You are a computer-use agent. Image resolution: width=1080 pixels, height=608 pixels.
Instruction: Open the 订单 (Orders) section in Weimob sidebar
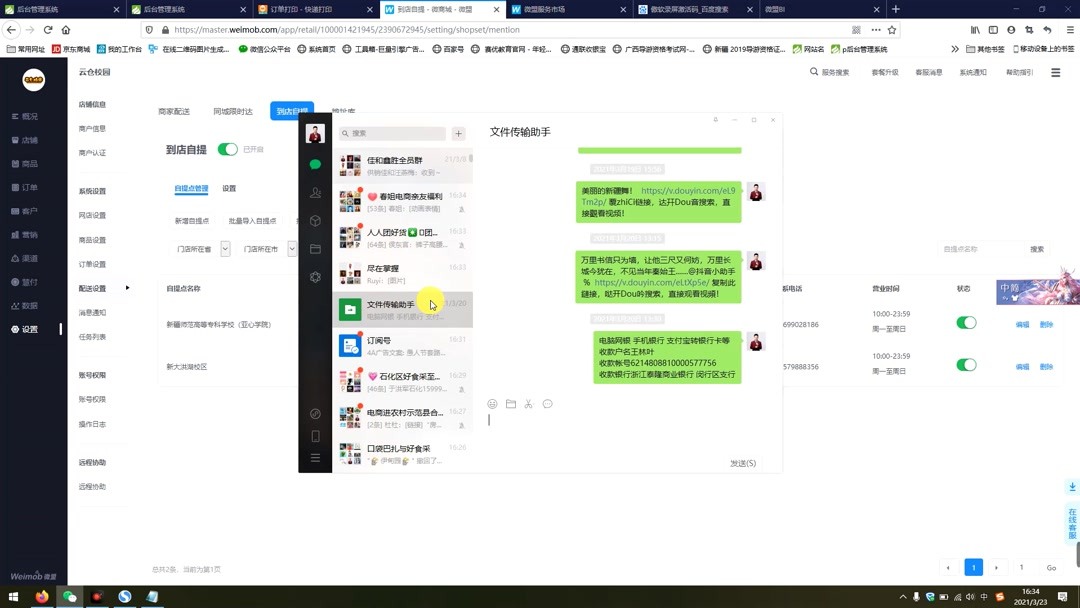coord(27,190)
